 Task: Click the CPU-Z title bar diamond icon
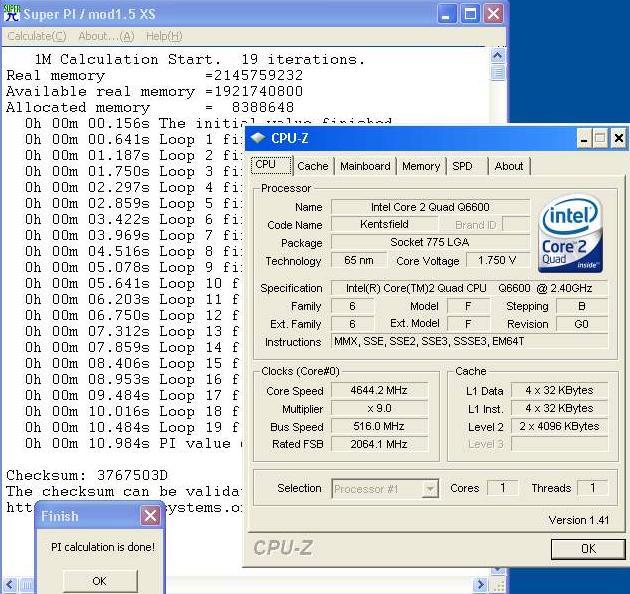coord(258,138)
